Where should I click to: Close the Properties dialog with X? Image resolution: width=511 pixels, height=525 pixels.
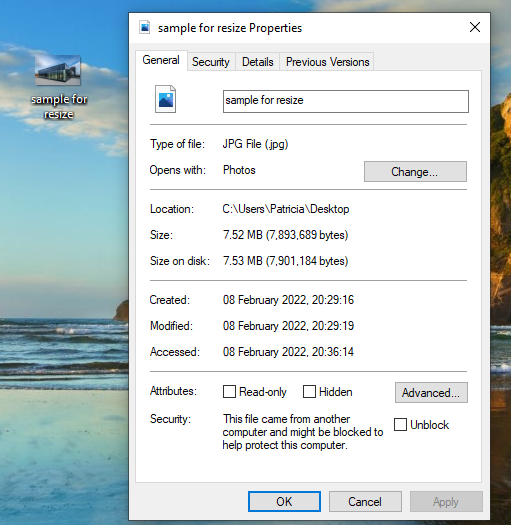click(x=475, y=27)
